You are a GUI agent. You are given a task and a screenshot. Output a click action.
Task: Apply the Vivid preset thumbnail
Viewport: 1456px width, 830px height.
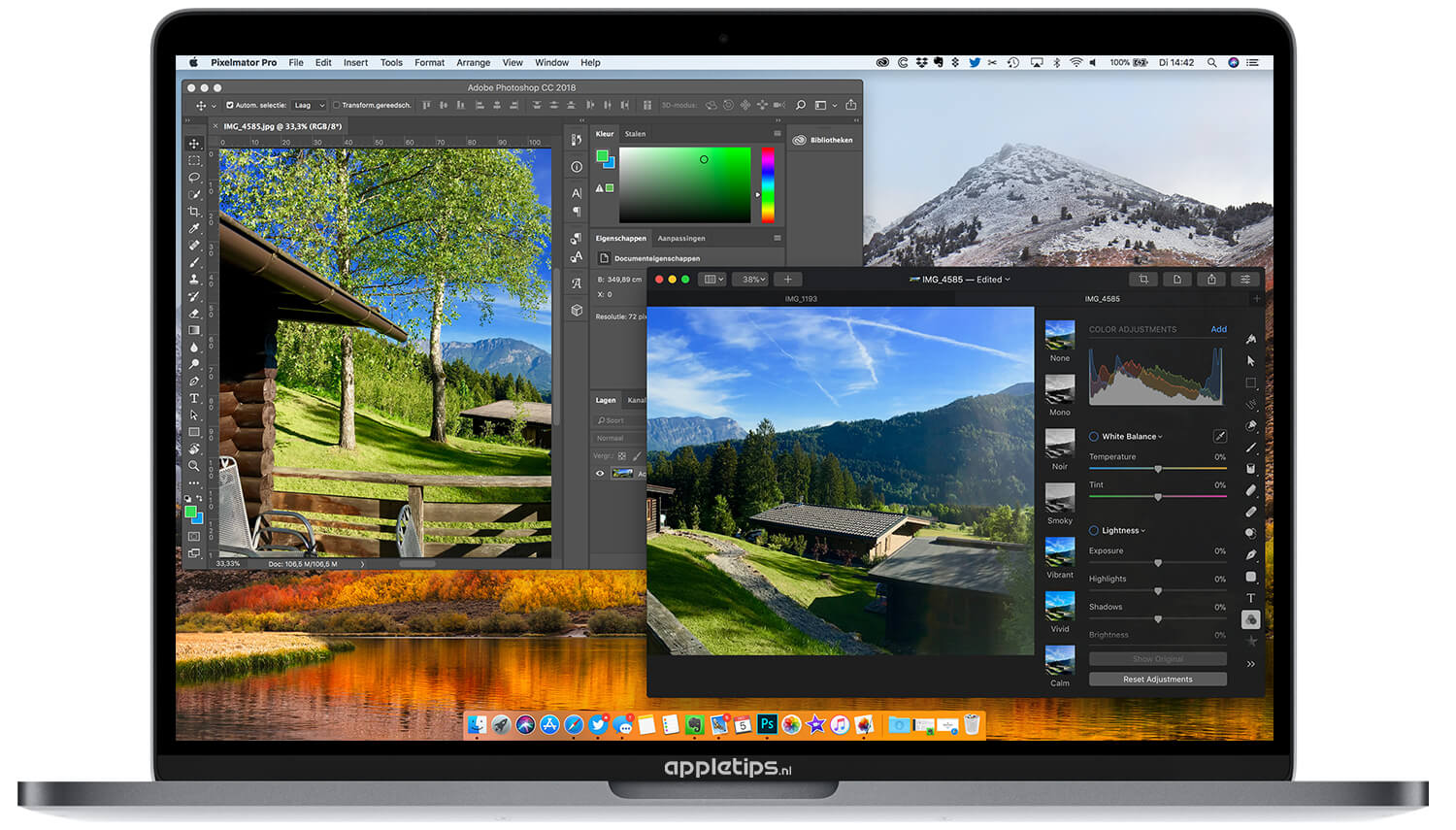pyautogui.click(x=1060, y=607)
